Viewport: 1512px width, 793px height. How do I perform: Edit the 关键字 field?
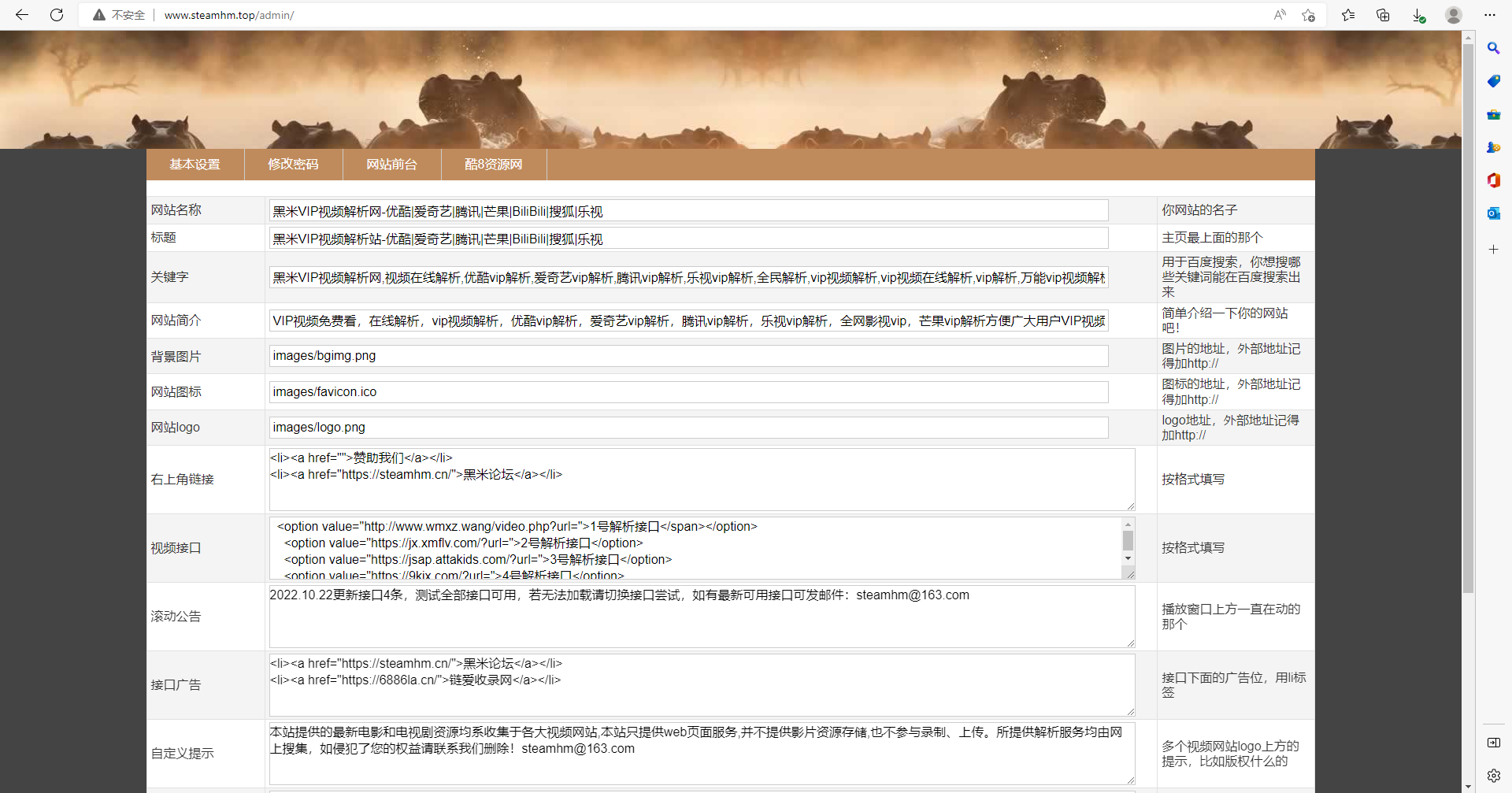(688, 277)
